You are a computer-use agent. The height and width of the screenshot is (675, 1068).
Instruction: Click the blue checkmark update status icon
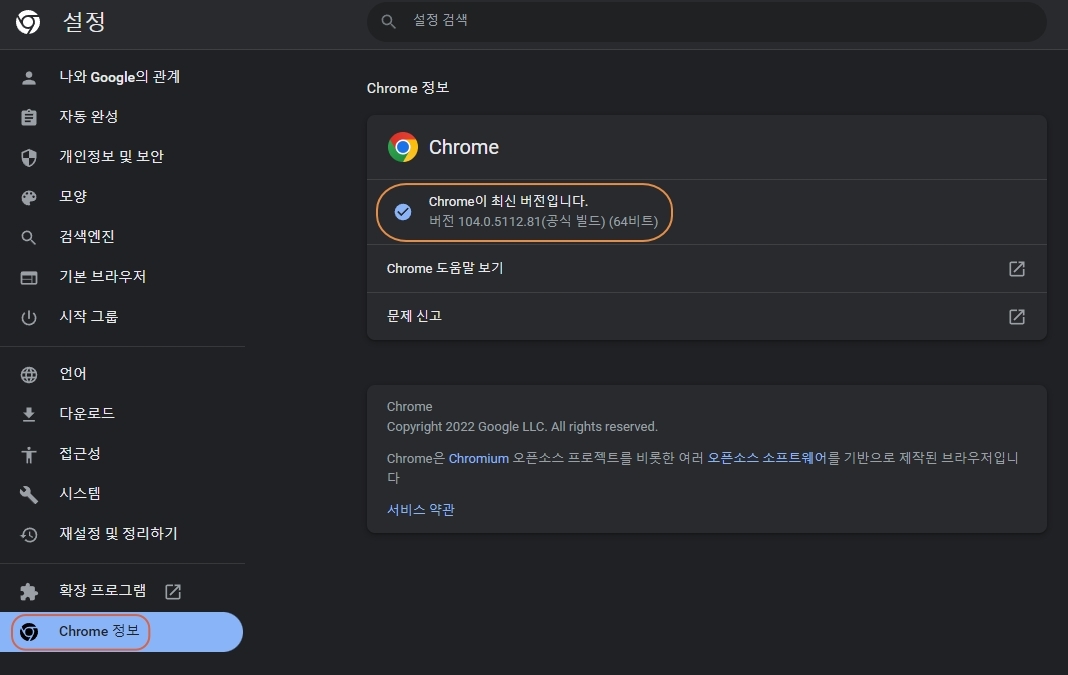tap(403, 212)
